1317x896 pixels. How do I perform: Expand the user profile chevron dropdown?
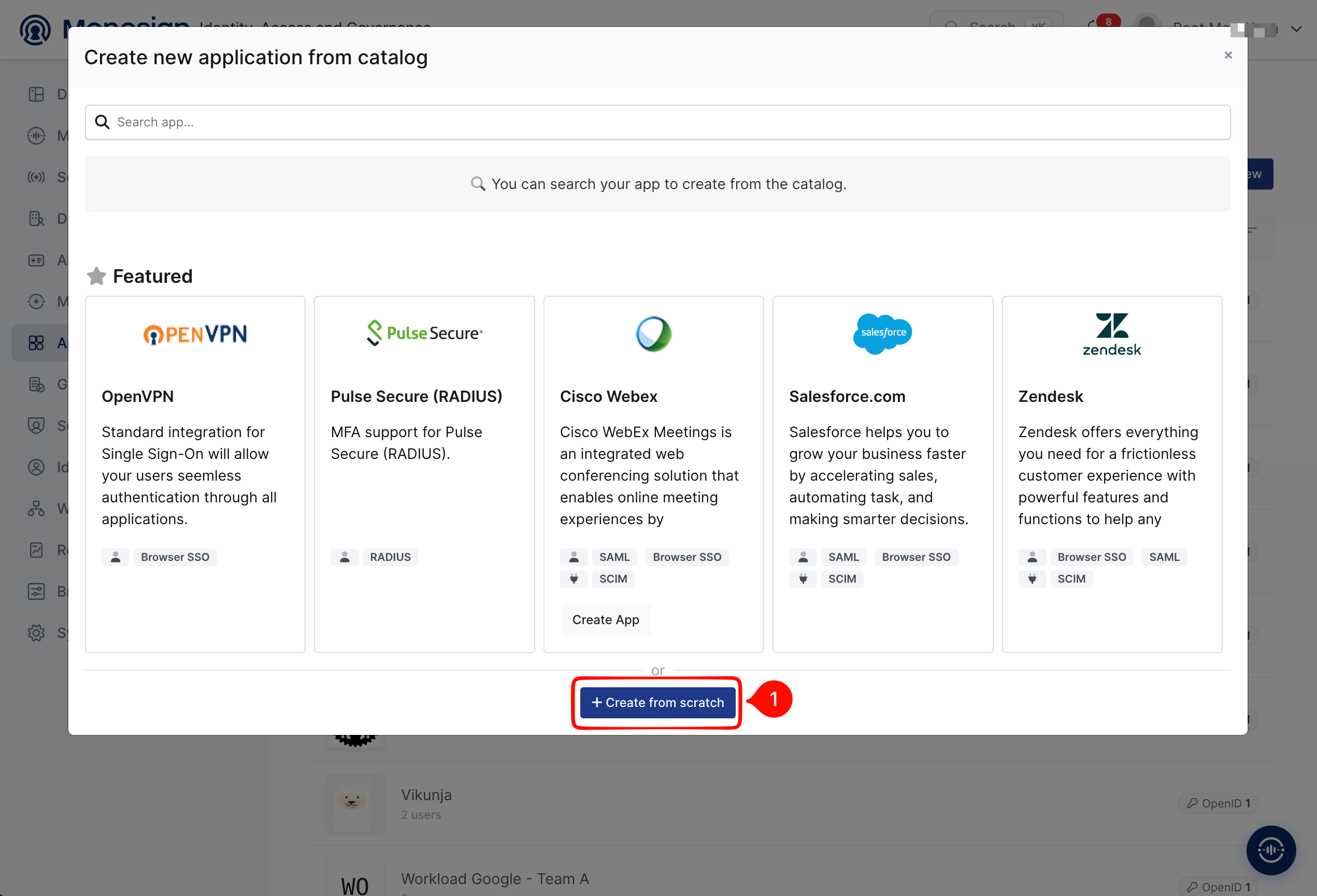tap(1296, 28)
